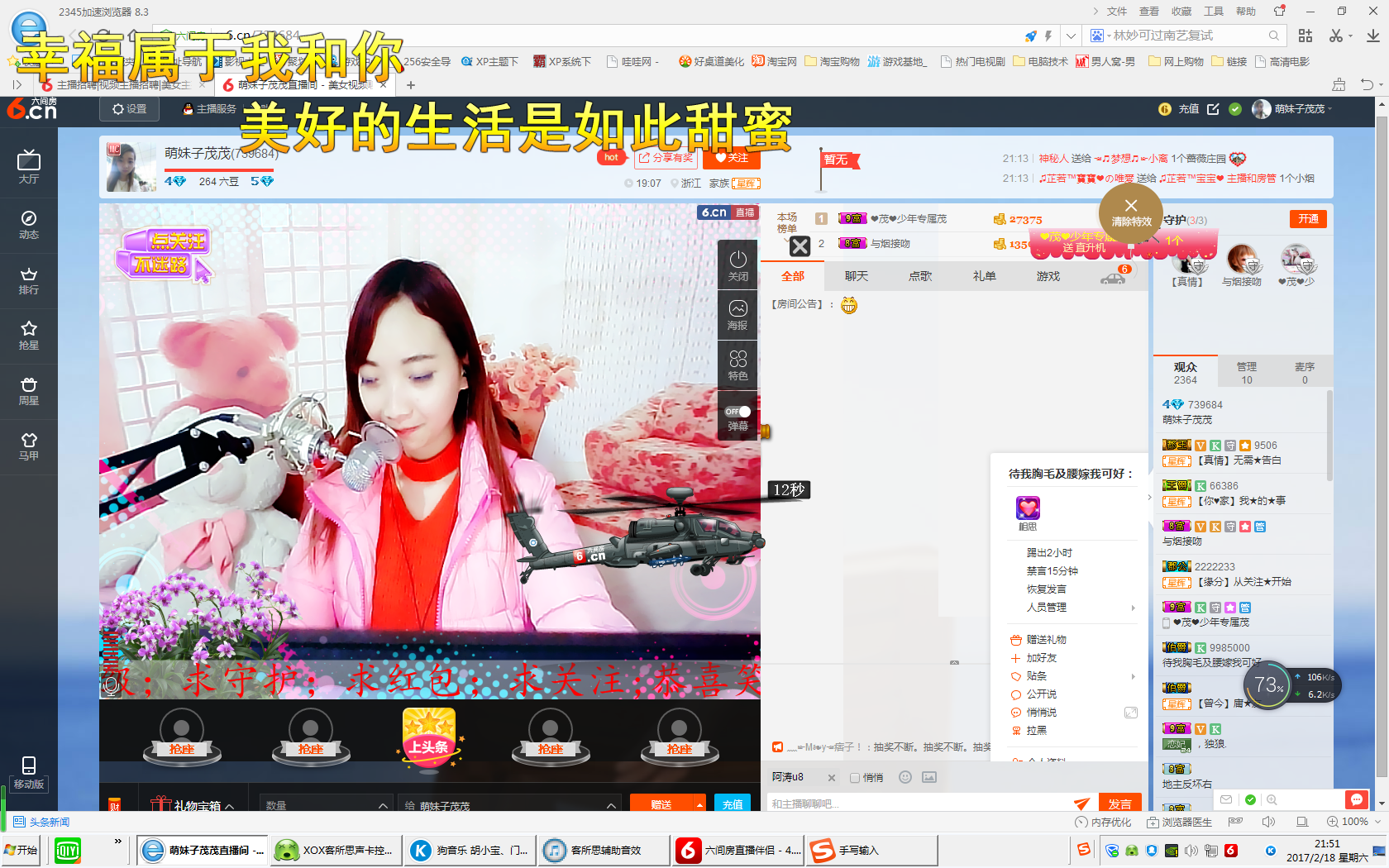Select 踢出2小时 in context menu
1389x868 pixels.
click(1049, 553)
